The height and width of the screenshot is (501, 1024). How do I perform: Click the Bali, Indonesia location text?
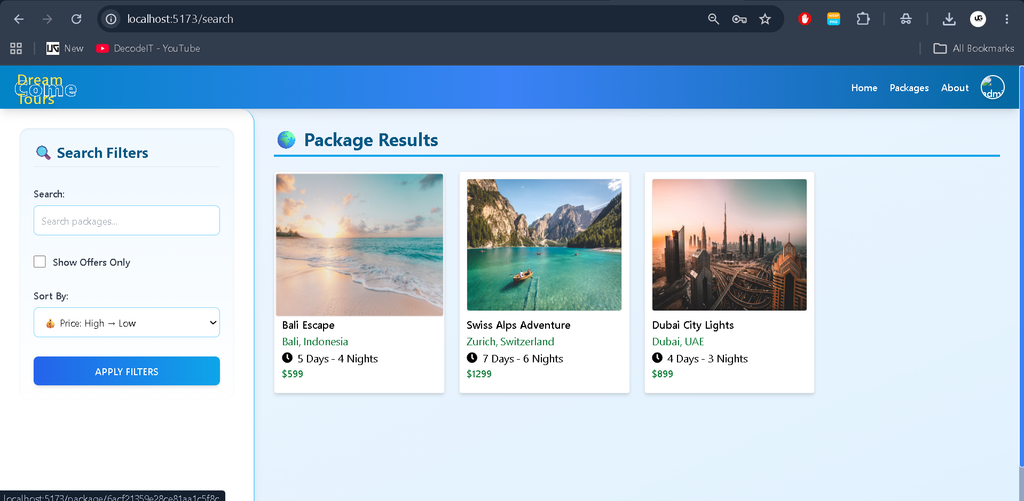click(315, 342)
